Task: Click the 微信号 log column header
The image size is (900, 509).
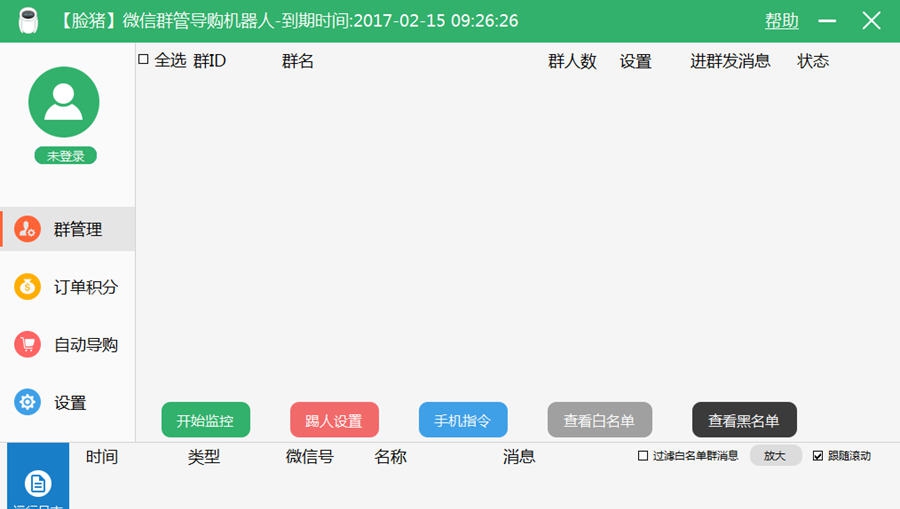Action: (x=310, y=457)
